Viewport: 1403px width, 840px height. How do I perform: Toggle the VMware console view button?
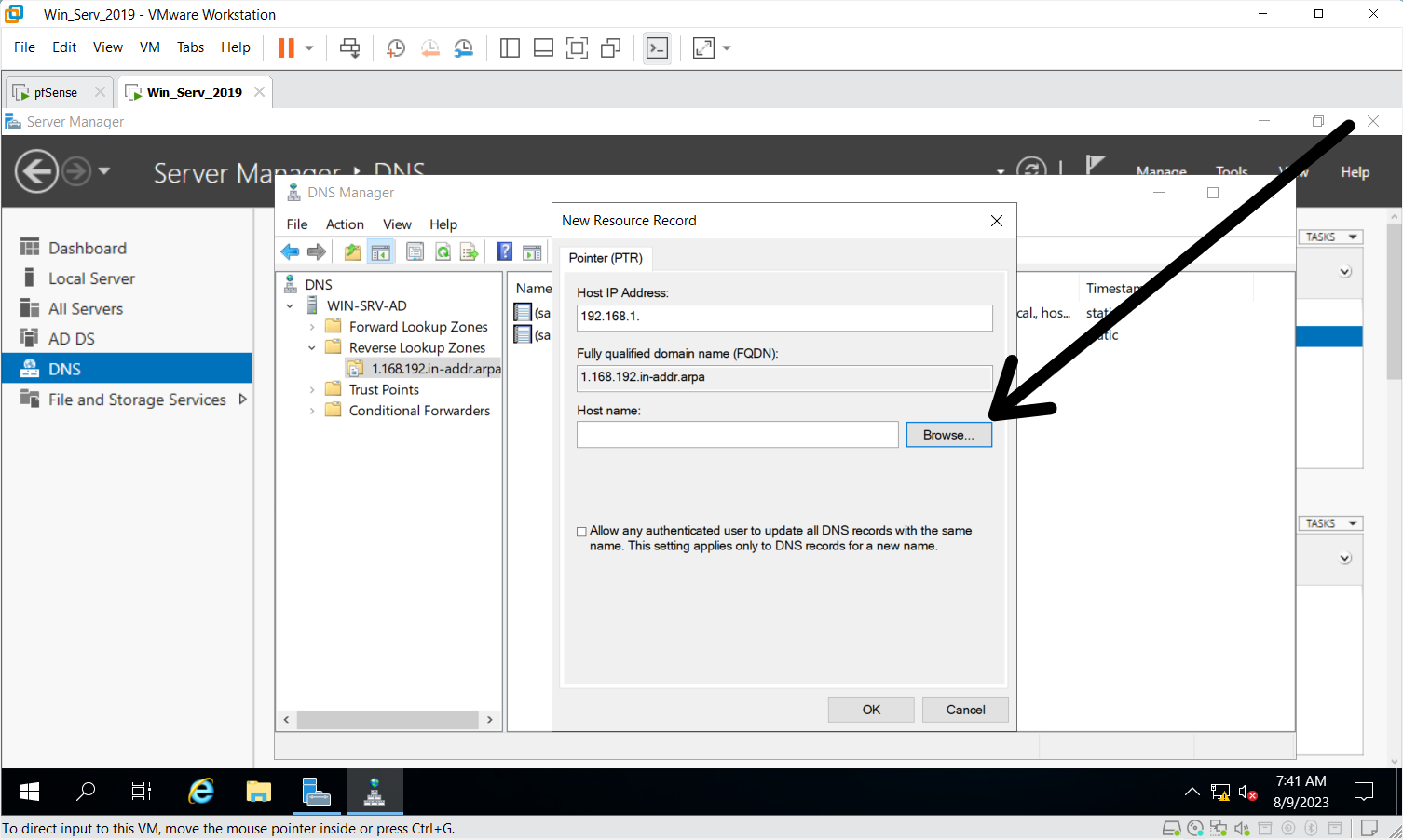click(x=657, y=47)
